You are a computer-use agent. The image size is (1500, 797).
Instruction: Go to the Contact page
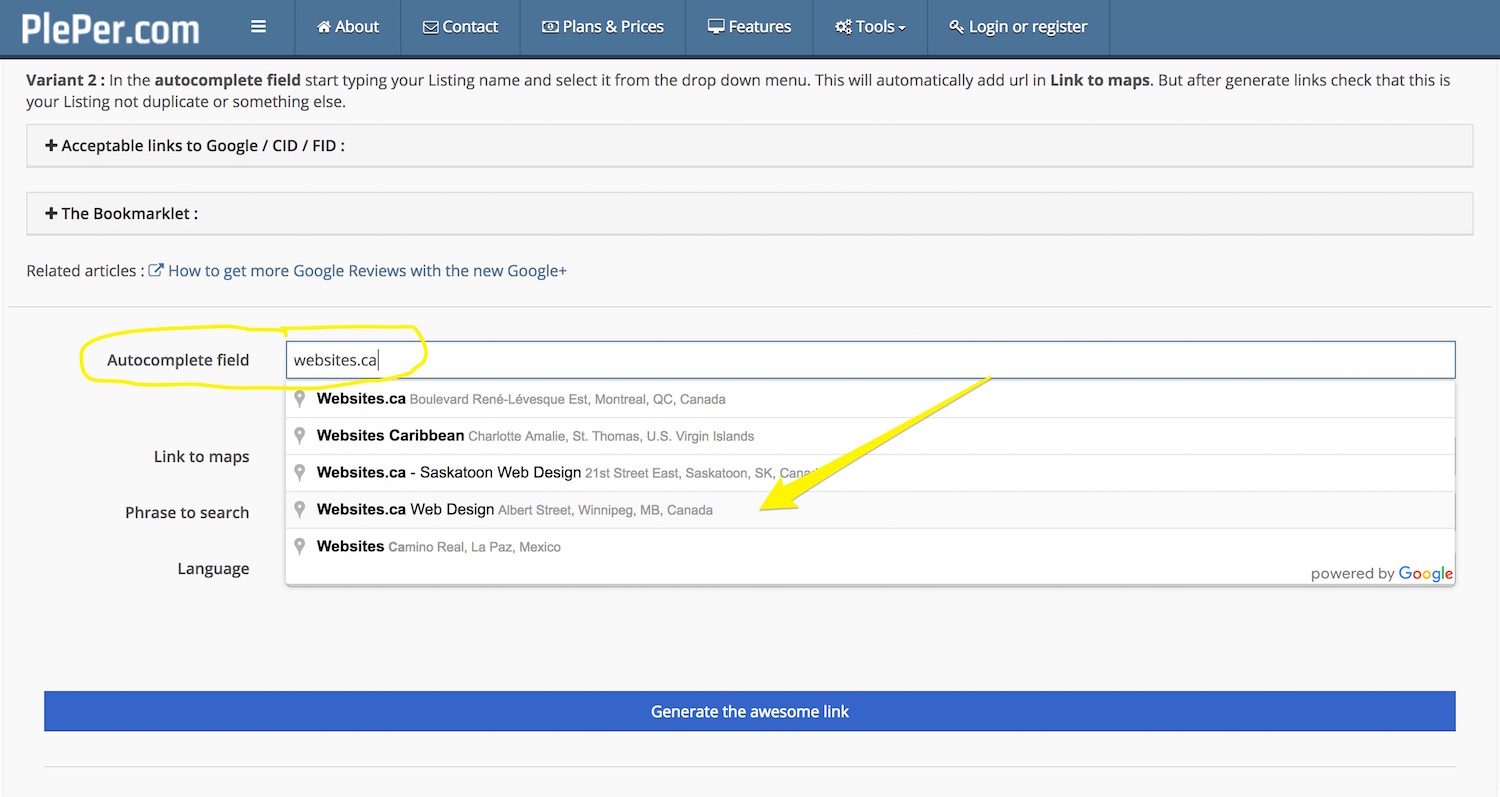pyautogui.click(x=461, y=27)
